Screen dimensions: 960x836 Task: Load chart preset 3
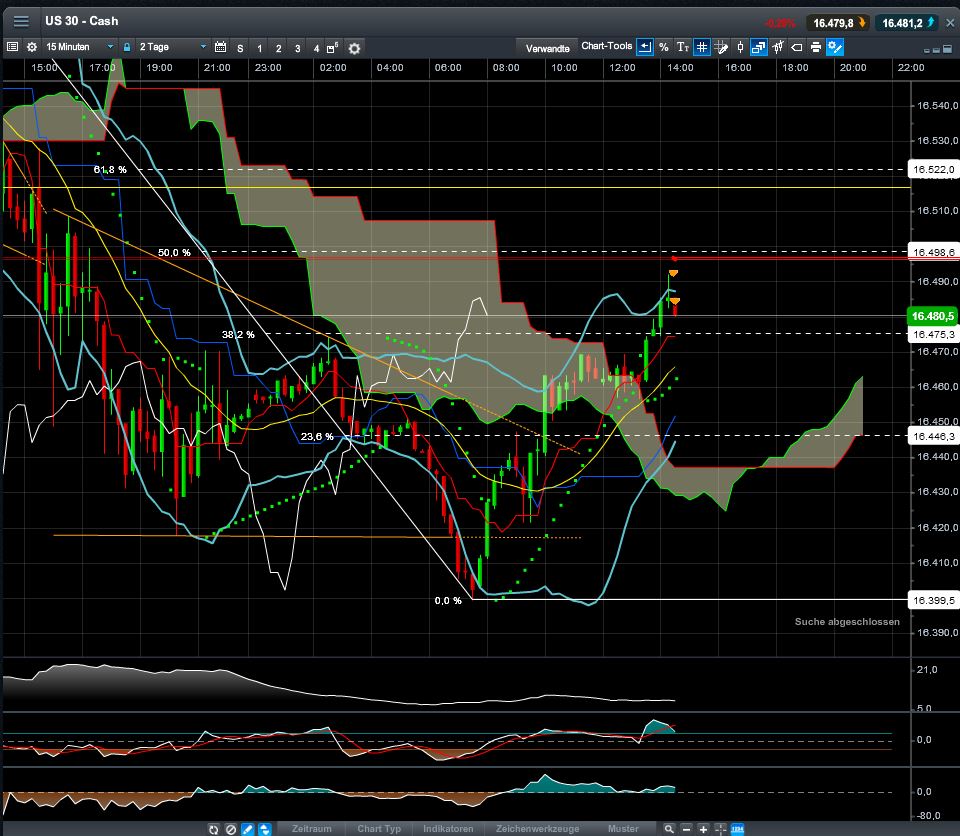(298, 48)
